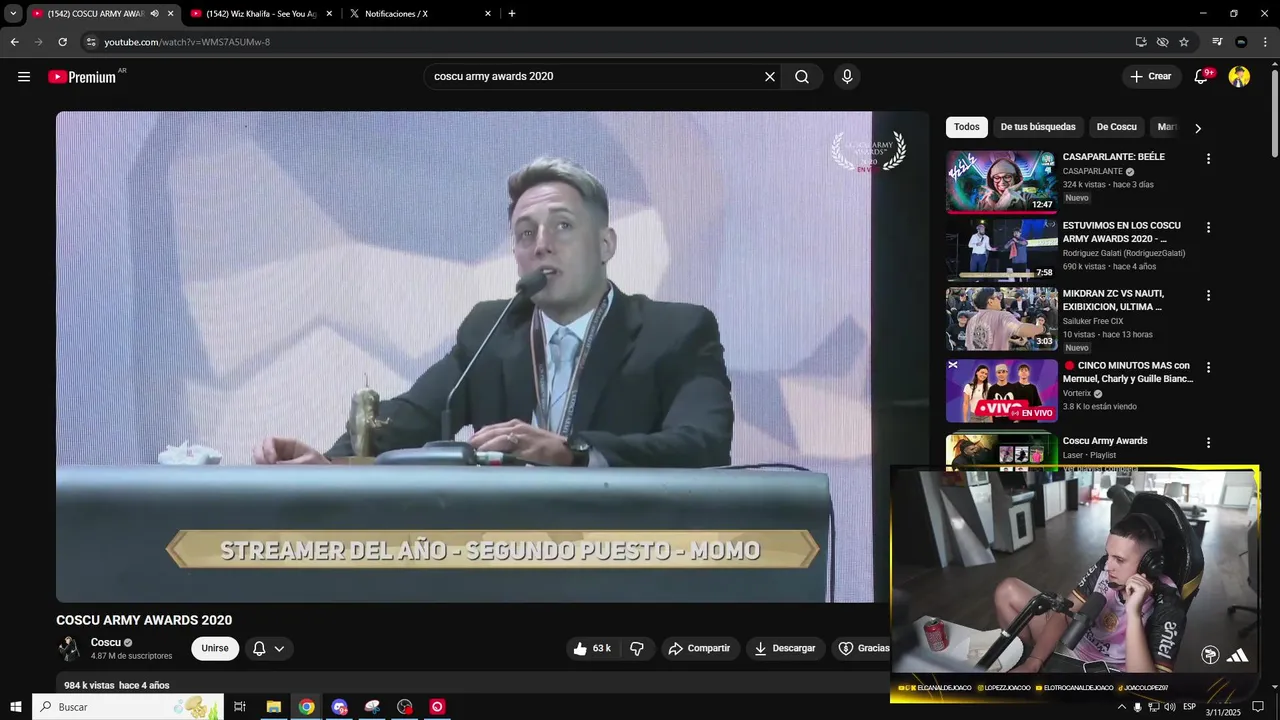The image size is (1280, 720).
Task: Bookmark this page with star icon
Action: [x=1184, y=42]
